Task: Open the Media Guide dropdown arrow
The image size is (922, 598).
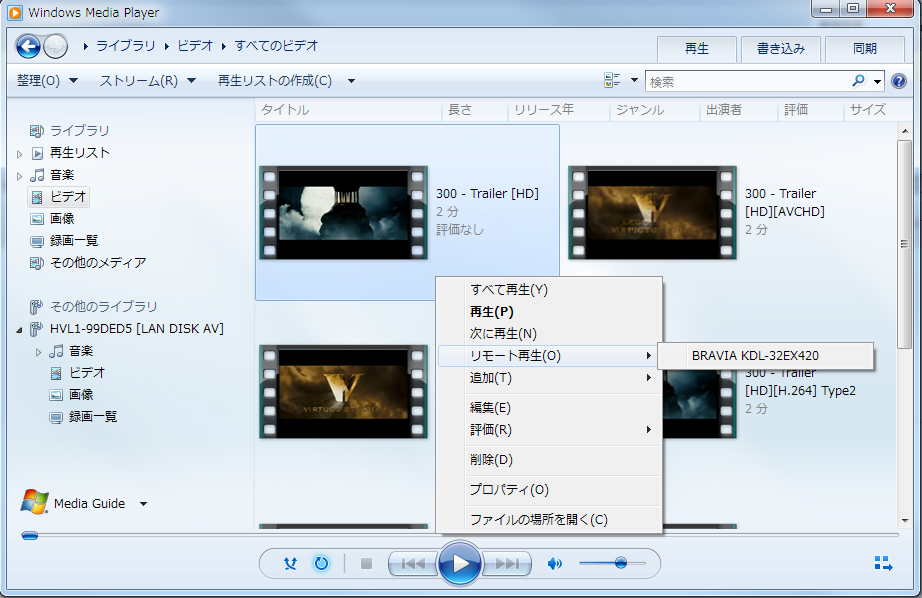Action: coord(143,504)
